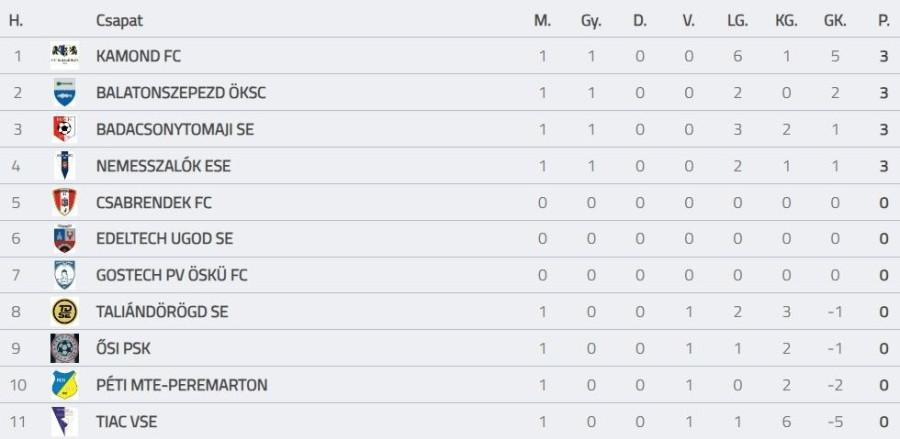Click the P. points column header
This screenshot has height=439, width=900.
point(883,20)
